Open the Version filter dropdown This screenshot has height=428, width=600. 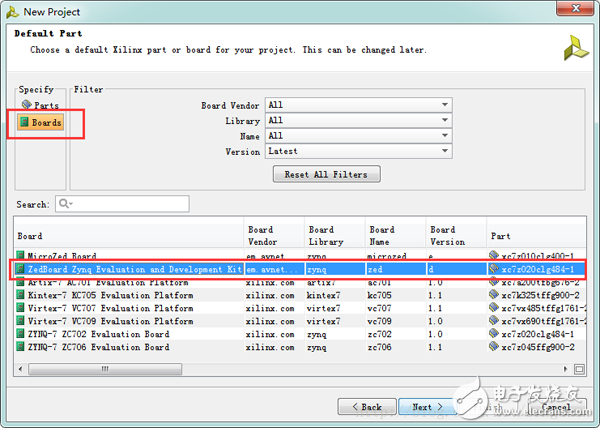point(357,151)
